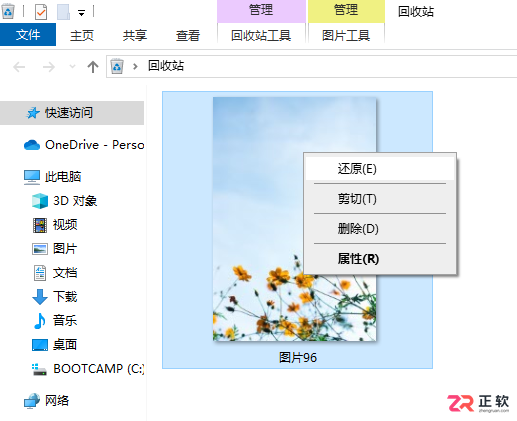Click the 图片 picture icon in sidebar
The height and width of the screenshot is (421, 517).
click(x=40, y=249)
